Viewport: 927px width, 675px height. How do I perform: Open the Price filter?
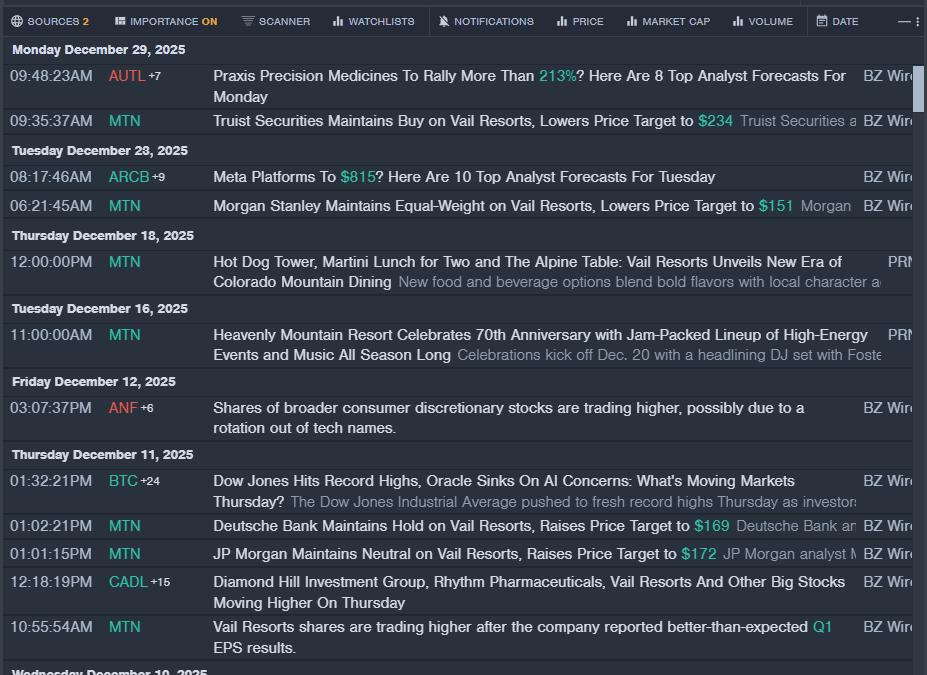(x=580, y=21)
